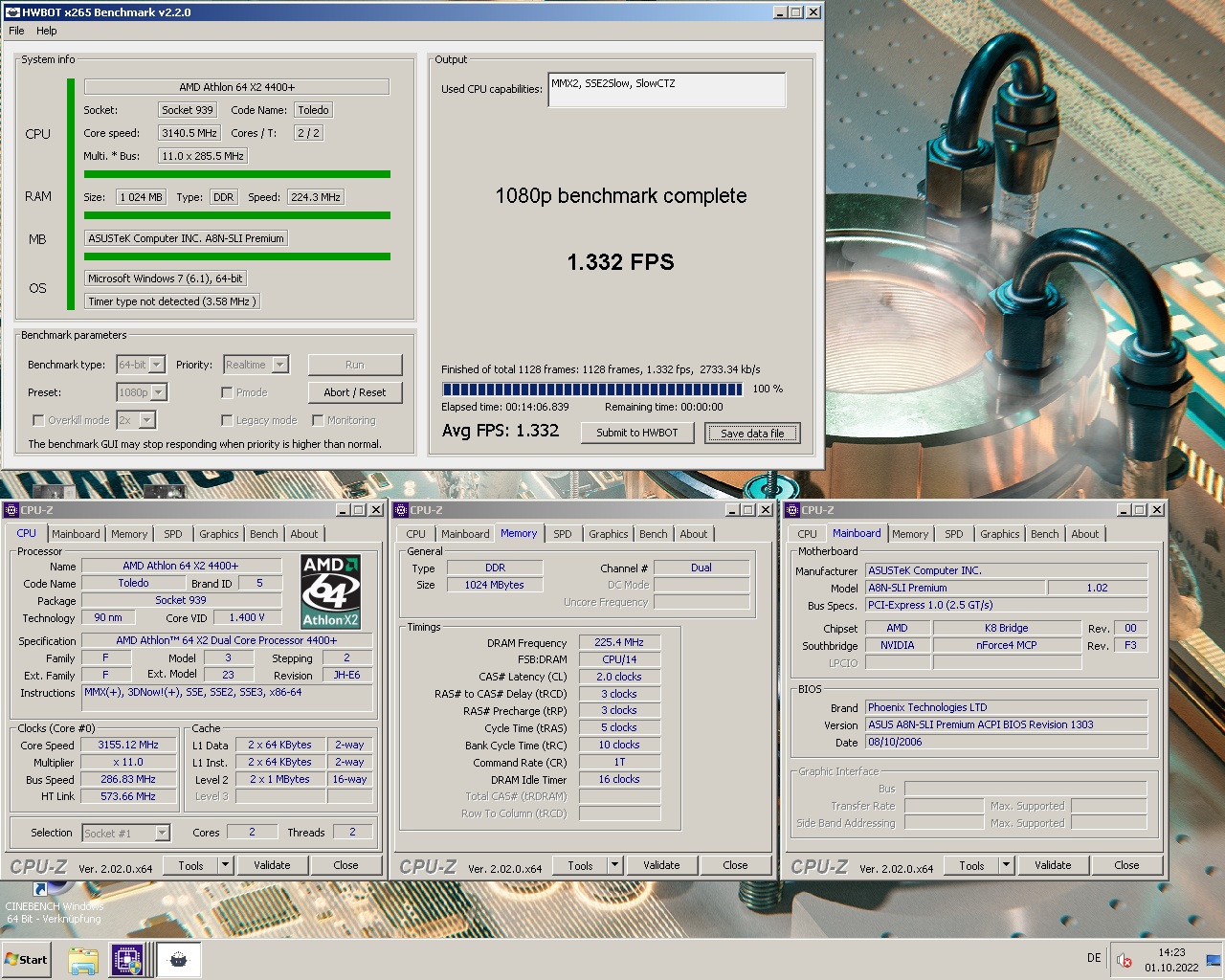The width and height of the screenshot is (1225, 980).
Task: Click the title icon of the CPU-Z window showing Mainboard info
Action: (792, 510)
